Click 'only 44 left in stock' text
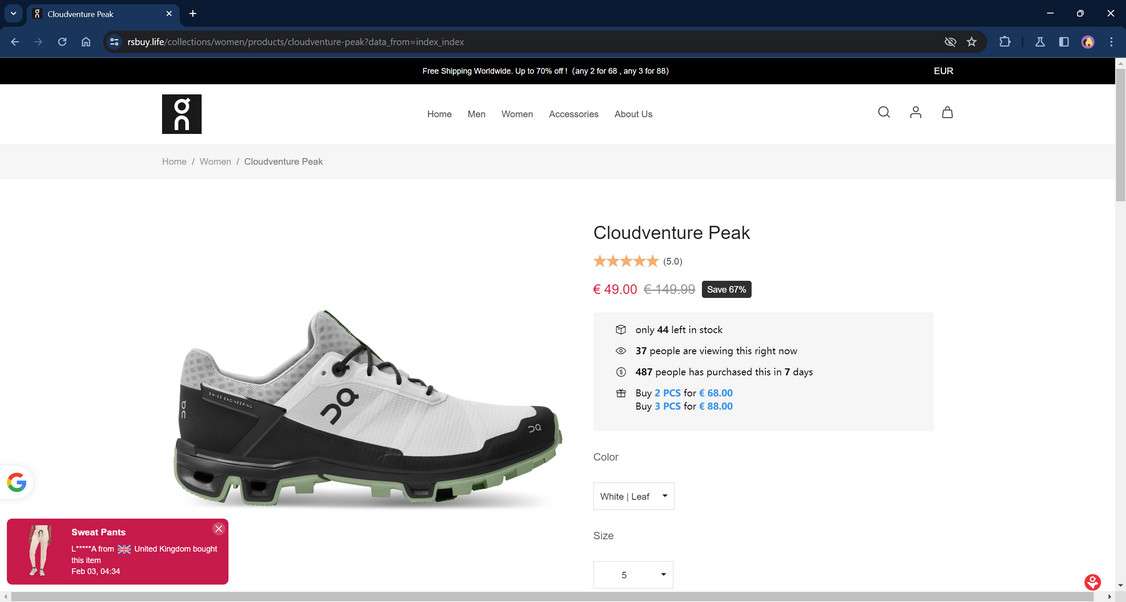The image size is (1126, 602). pos(679,330)
